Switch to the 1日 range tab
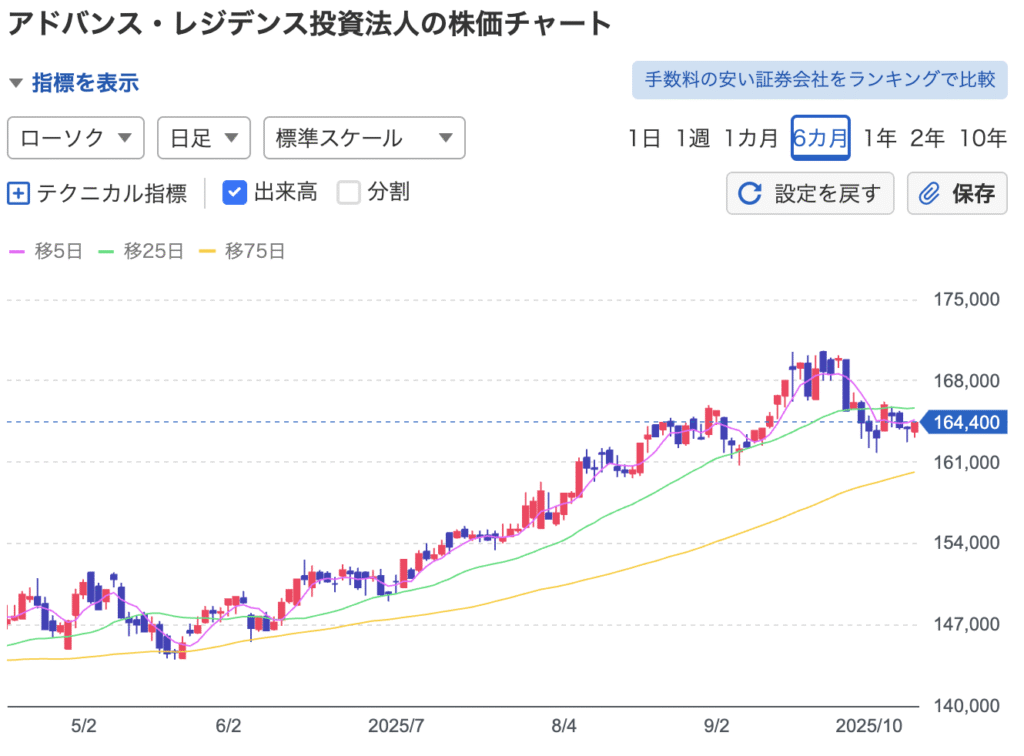The width and height of the screenshot is (1024, 756). [x=645, y=138]
